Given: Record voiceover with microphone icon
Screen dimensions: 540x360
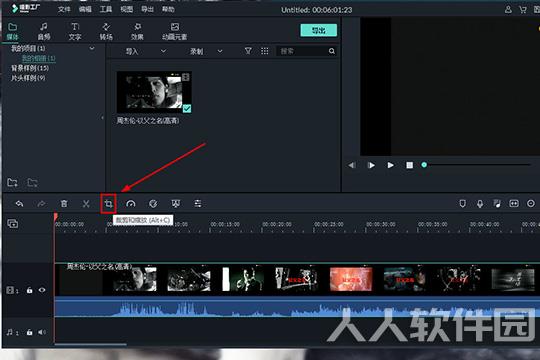Looking at the screenshot, I should (480, 204).
